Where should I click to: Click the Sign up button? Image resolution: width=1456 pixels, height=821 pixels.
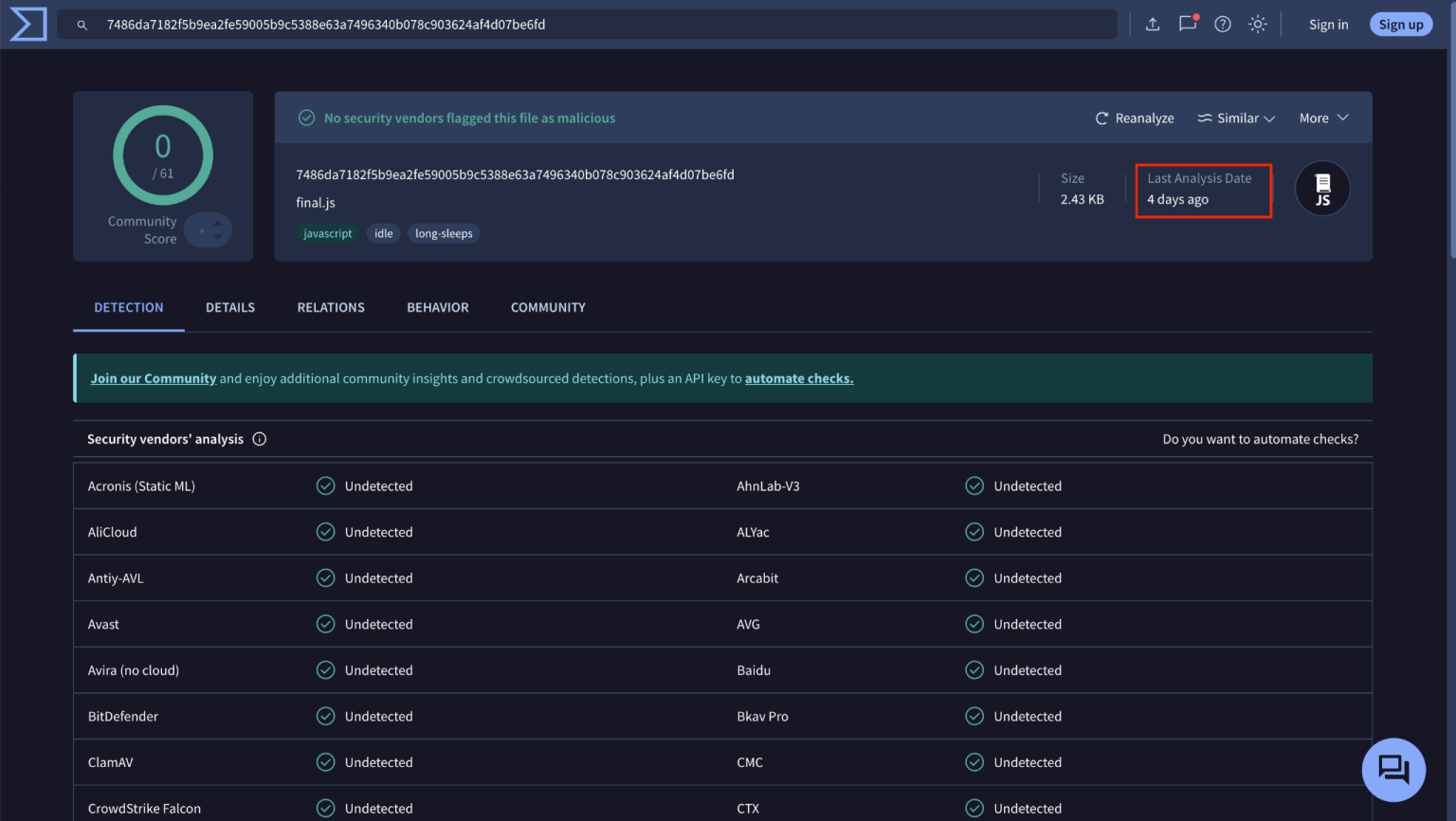pyautogui.click(x=1401, y=24)
